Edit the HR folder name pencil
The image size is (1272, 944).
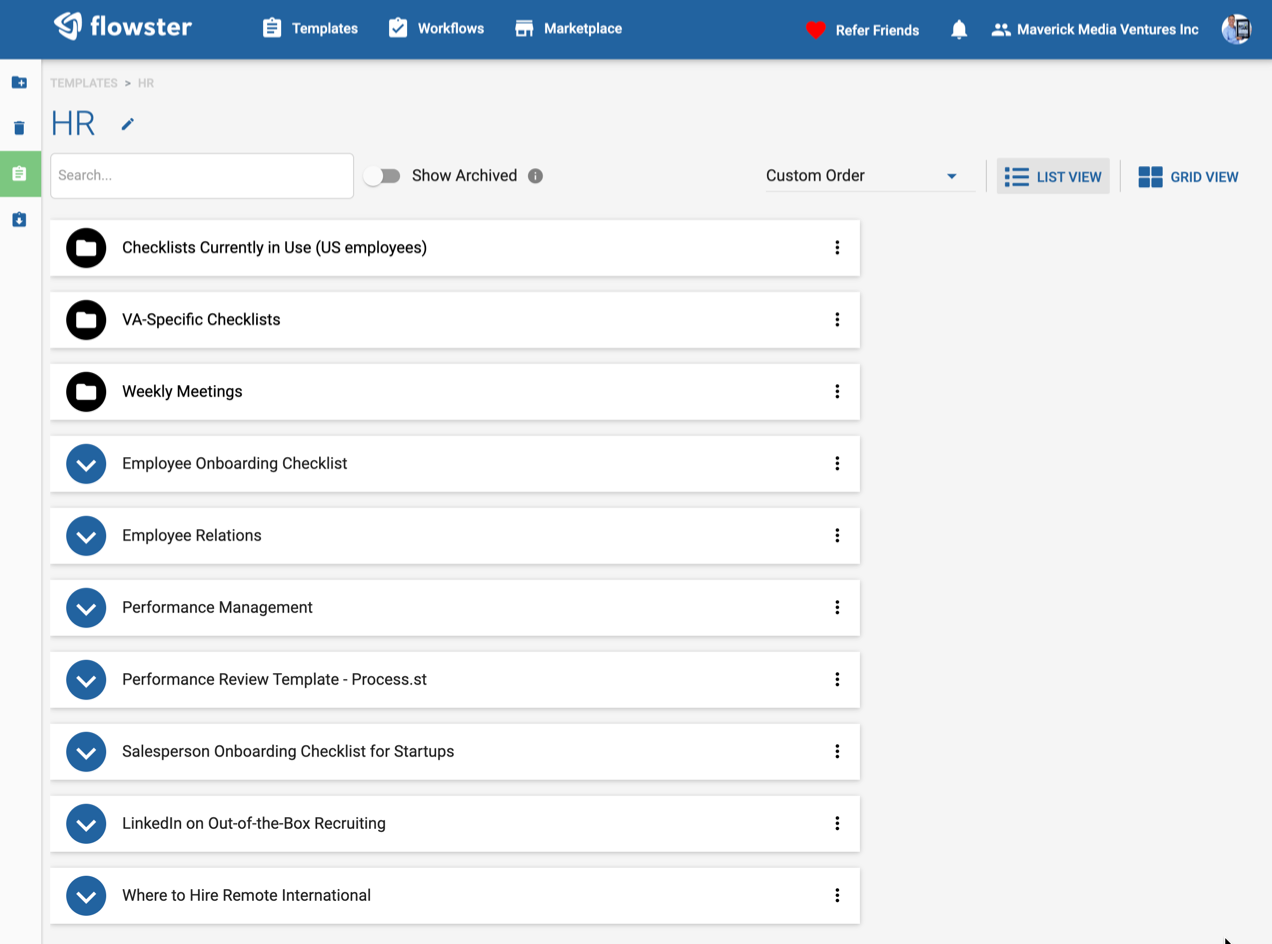127,124
